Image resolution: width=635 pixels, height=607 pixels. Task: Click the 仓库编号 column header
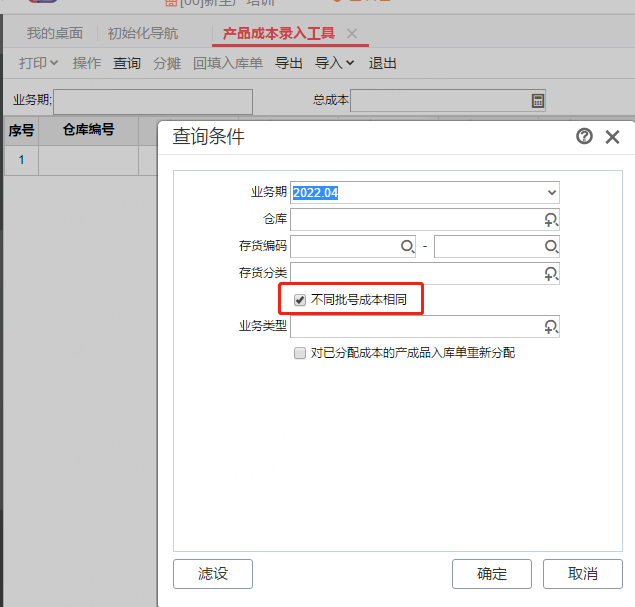pos(88,130)
